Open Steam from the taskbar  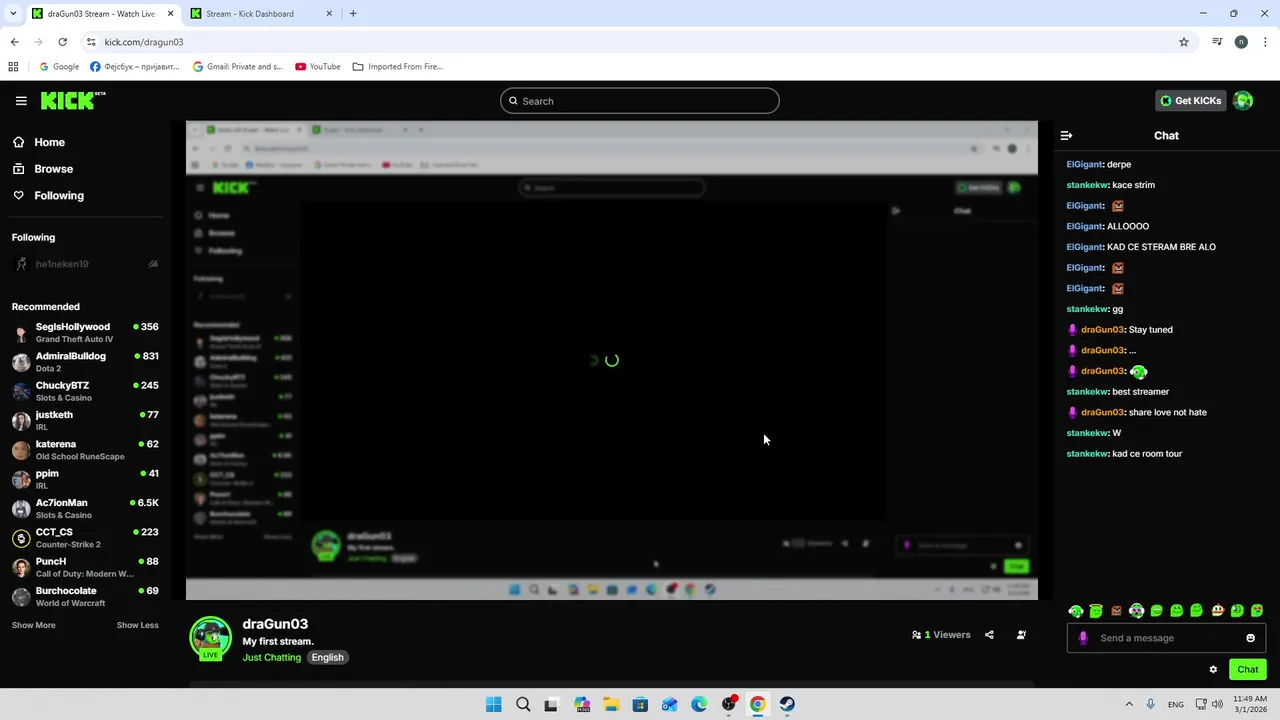point(787,705)
